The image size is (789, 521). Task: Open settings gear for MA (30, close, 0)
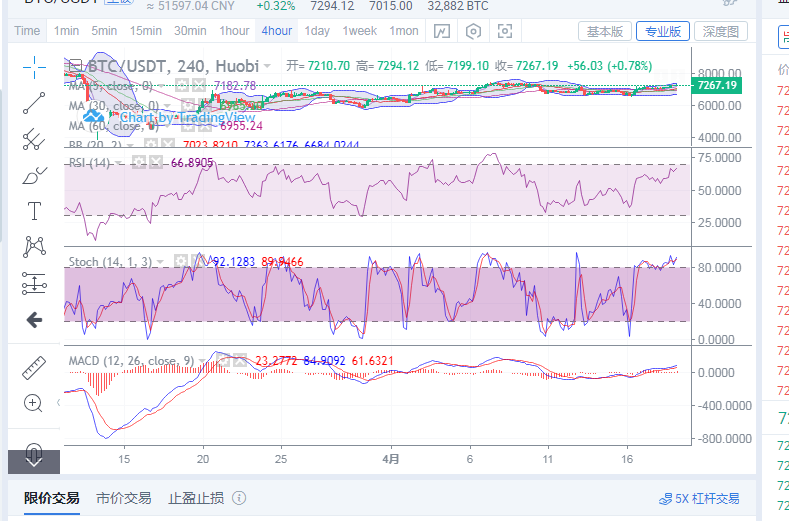187,106
